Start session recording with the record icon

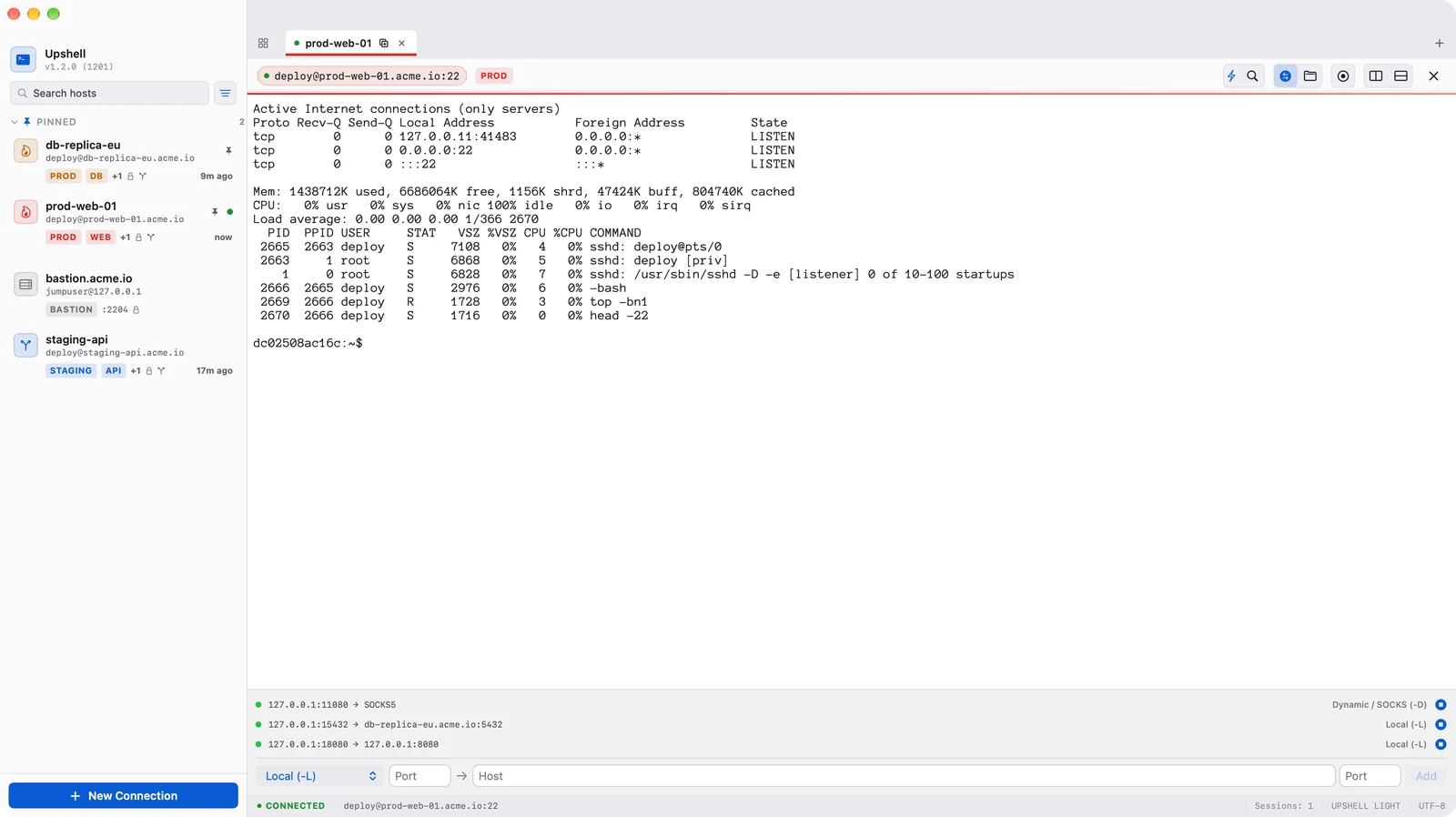click(1343, 76)
